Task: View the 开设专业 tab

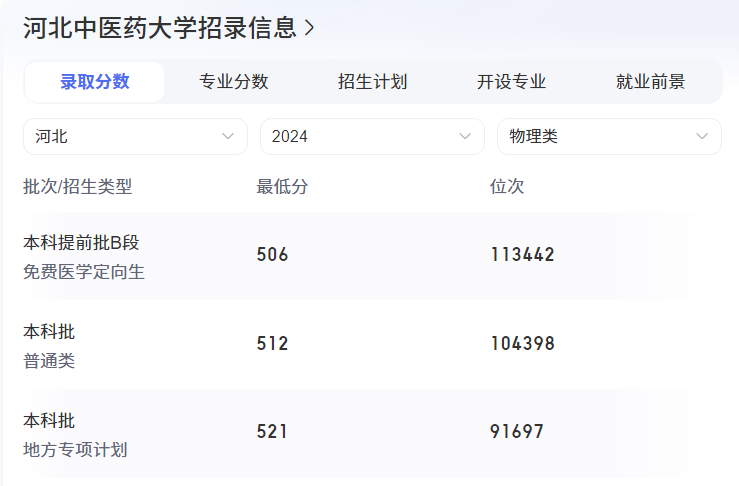Action: [x=511, y=82]
